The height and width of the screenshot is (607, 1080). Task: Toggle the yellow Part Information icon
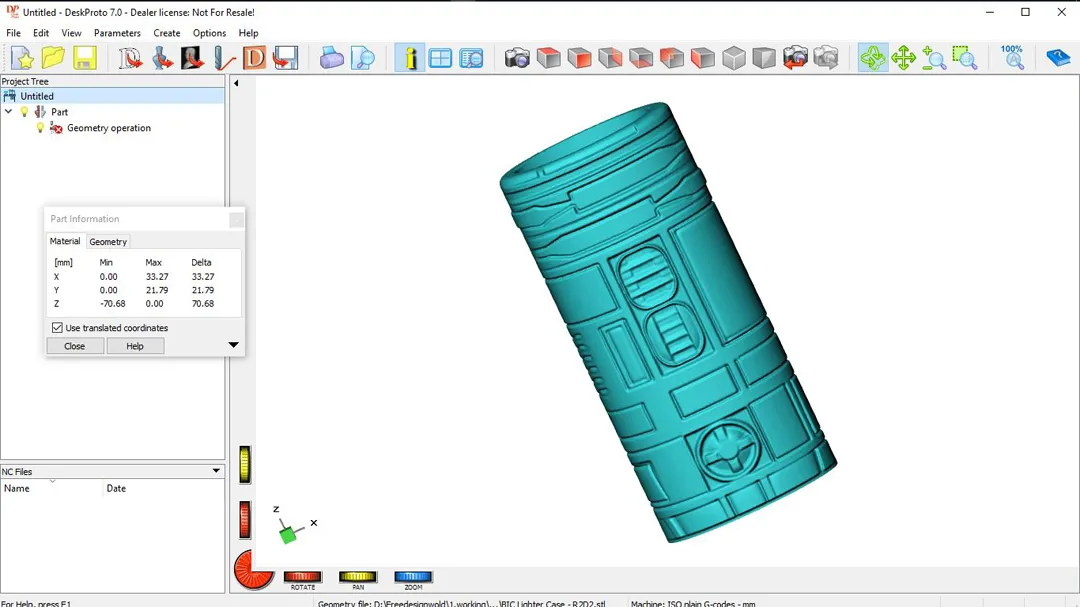pyautogui.click(x=410, y=58)
